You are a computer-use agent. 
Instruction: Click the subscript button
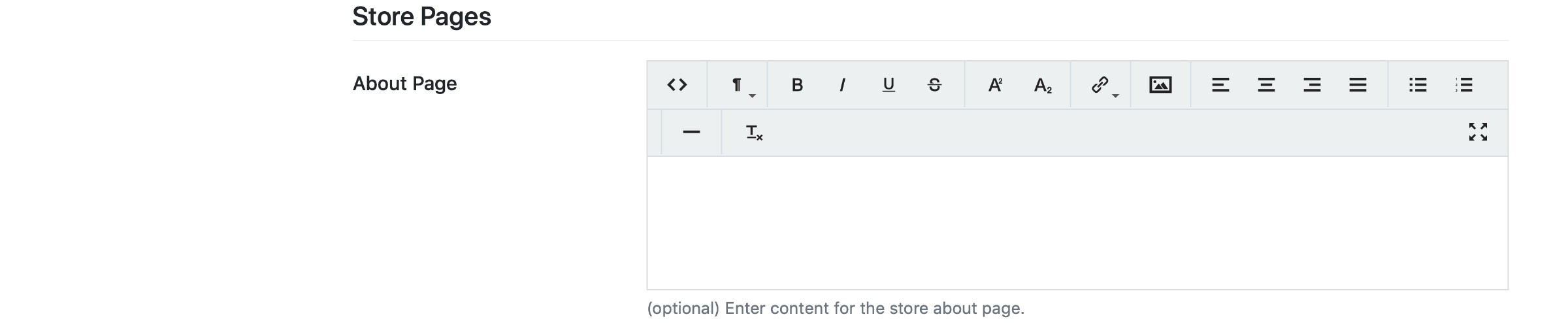(1043, 85)
